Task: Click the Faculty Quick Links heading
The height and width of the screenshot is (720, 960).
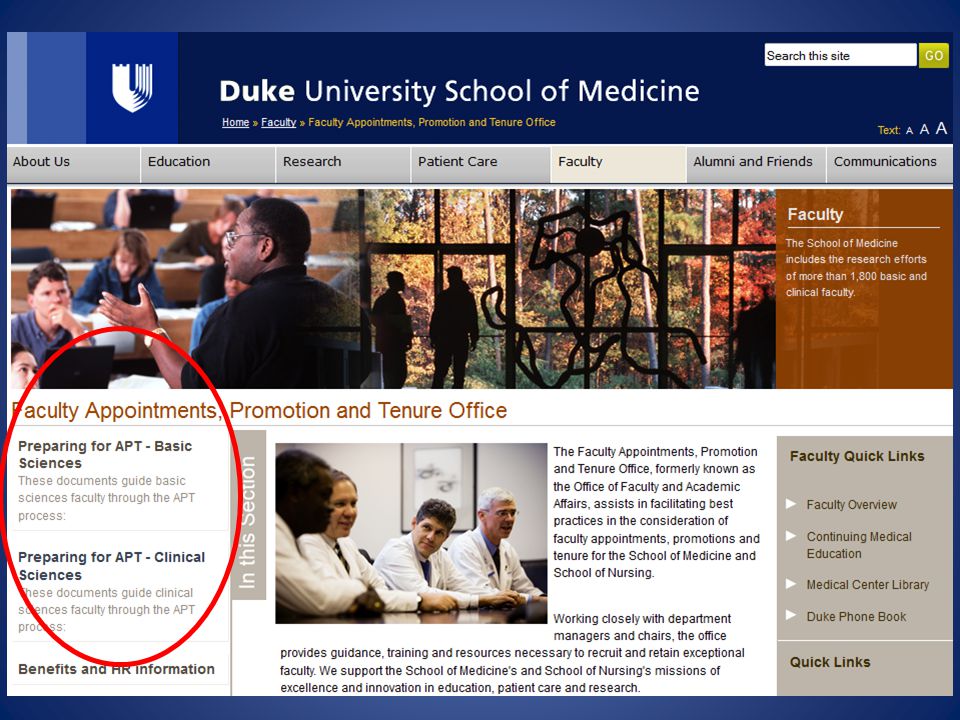Action: 857,456
